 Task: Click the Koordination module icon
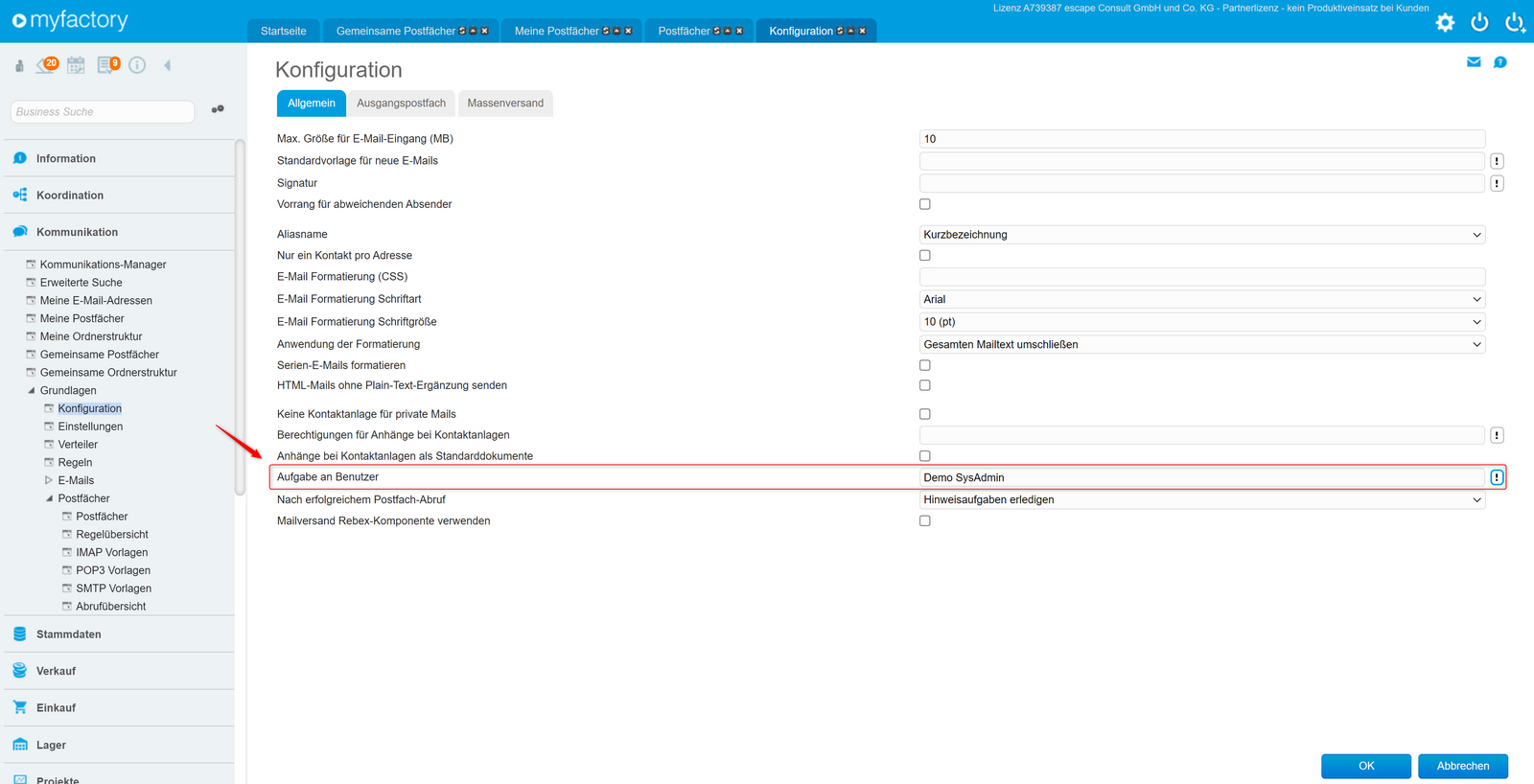(x=20, y=195)
